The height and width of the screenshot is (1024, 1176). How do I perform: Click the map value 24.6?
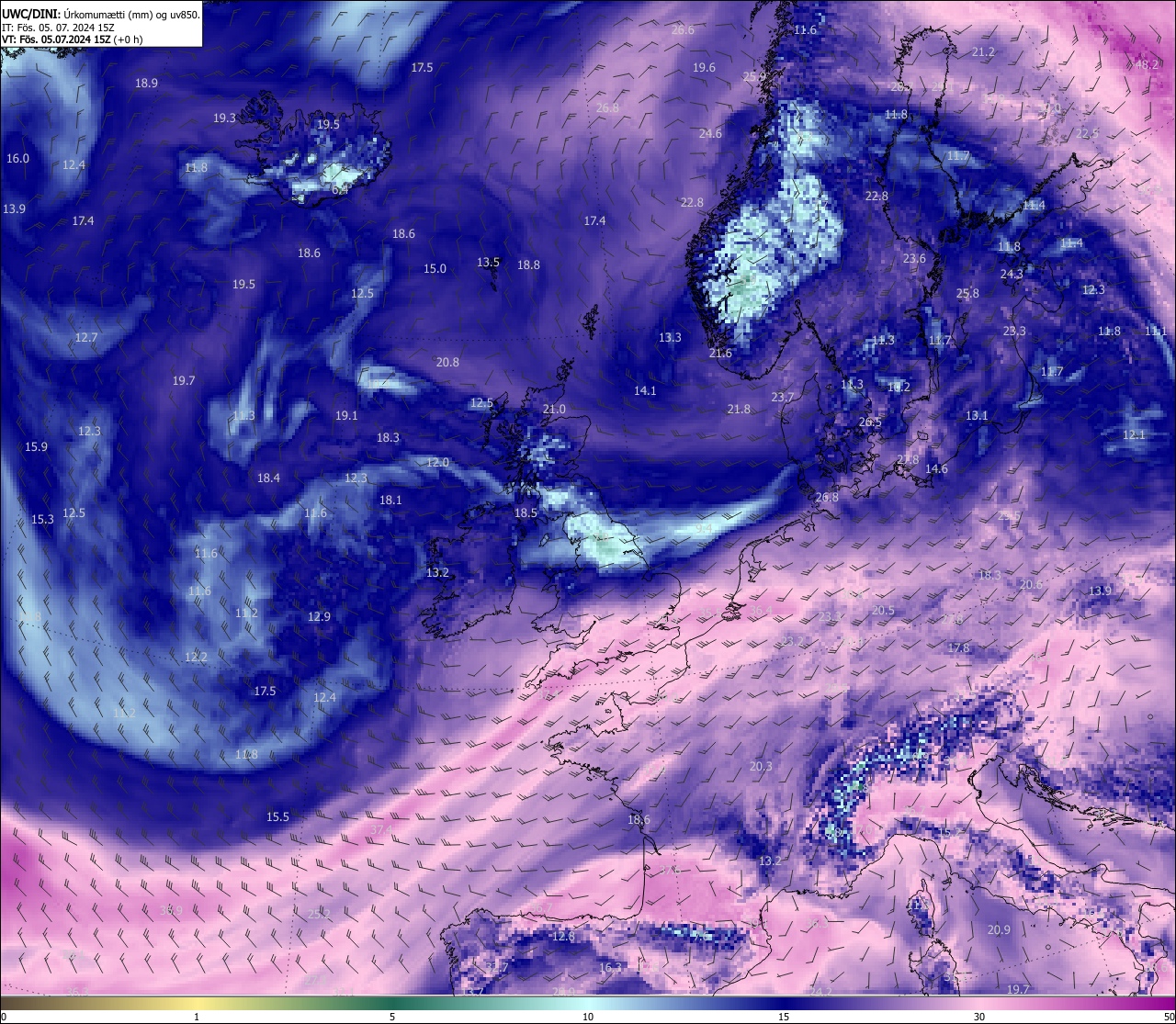pos(710,133)
